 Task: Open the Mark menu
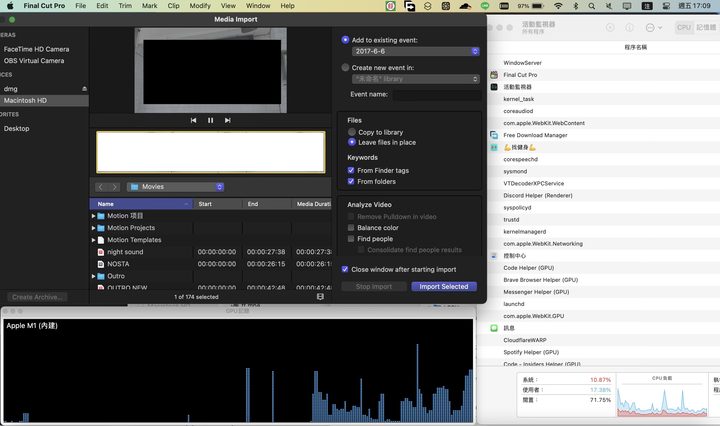tap(149, 6)
